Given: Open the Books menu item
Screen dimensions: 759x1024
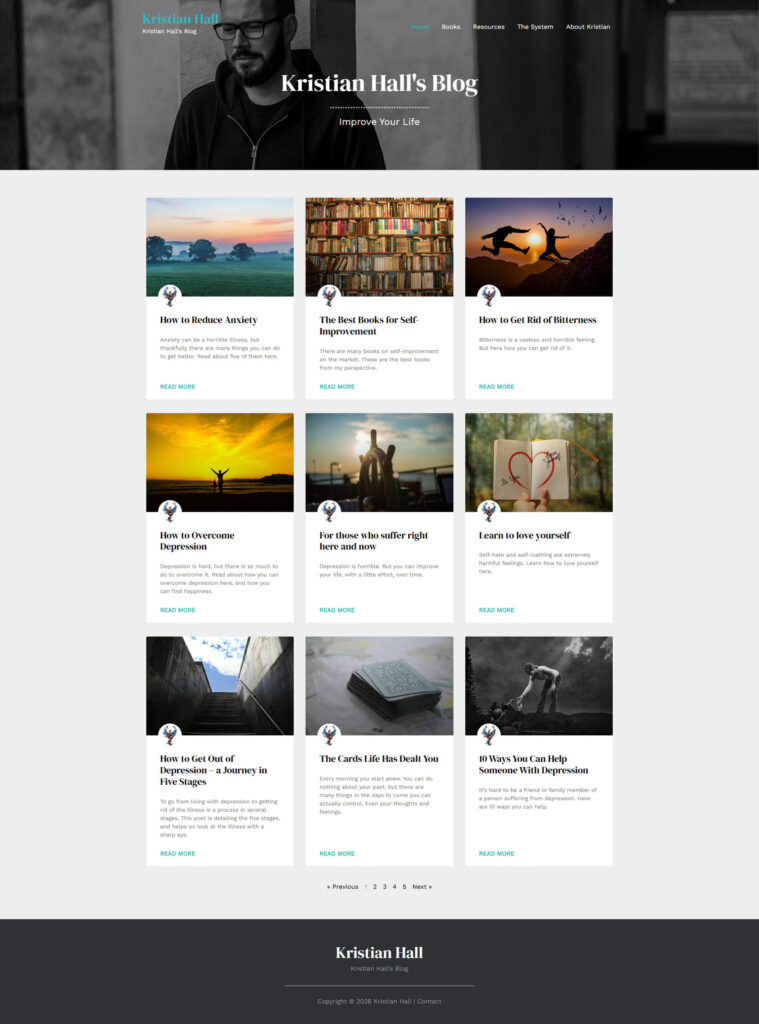Looking at the screenshot, I should tap(451, 27).
